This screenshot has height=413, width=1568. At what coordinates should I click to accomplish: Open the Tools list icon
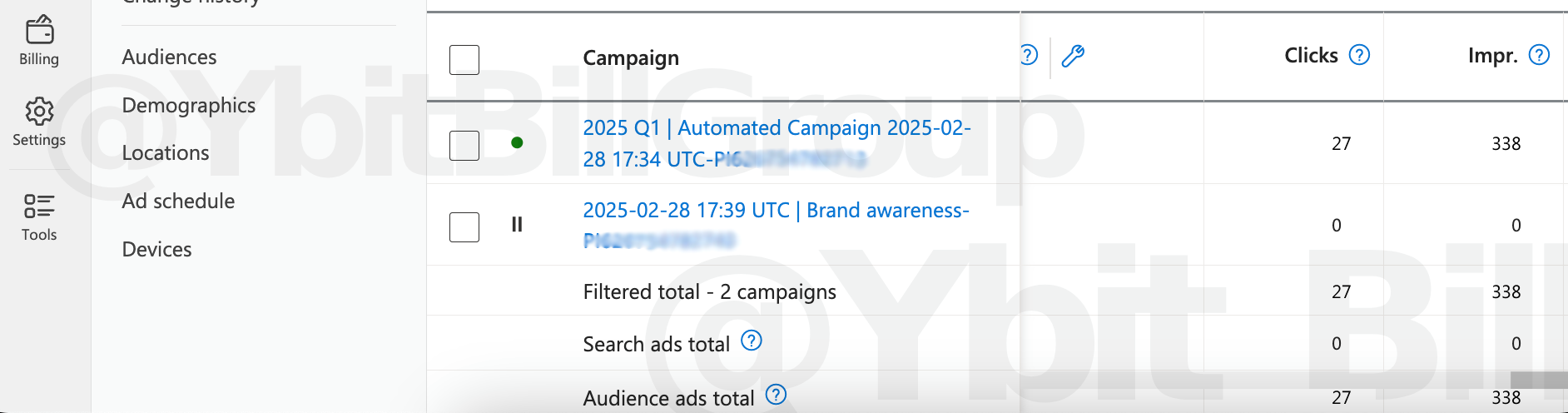[x=39, y=206]
